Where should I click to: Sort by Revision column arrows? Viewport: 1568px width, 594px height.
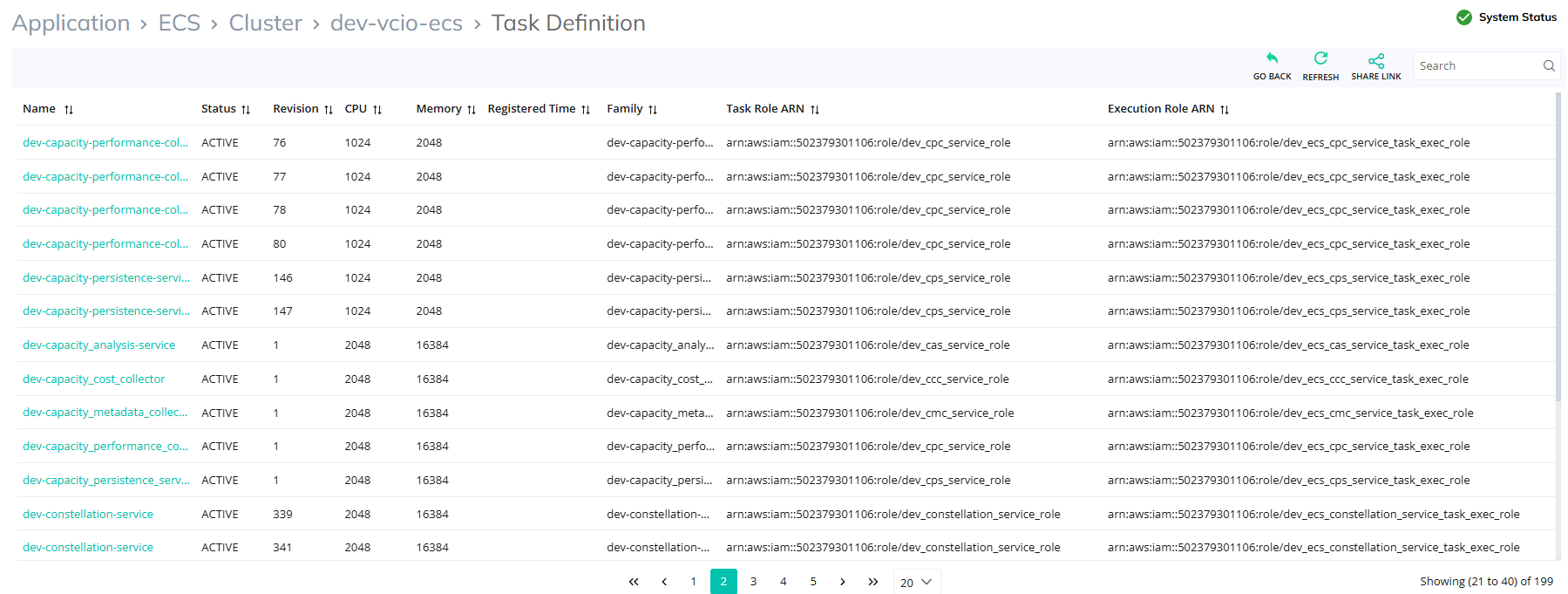tap(329, 110)
